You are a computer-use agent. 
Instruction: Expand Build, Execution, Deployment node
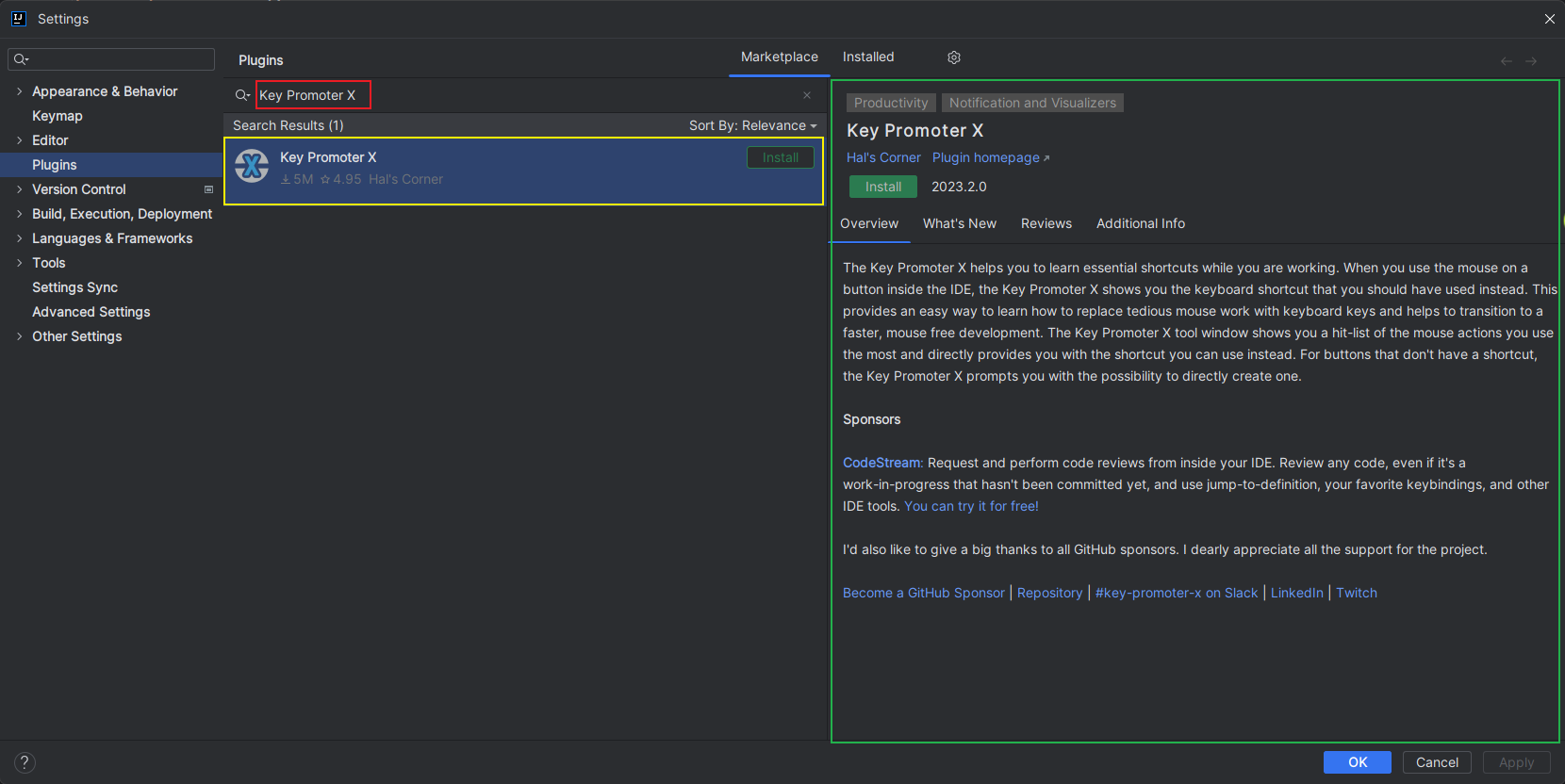coord(19,214)
